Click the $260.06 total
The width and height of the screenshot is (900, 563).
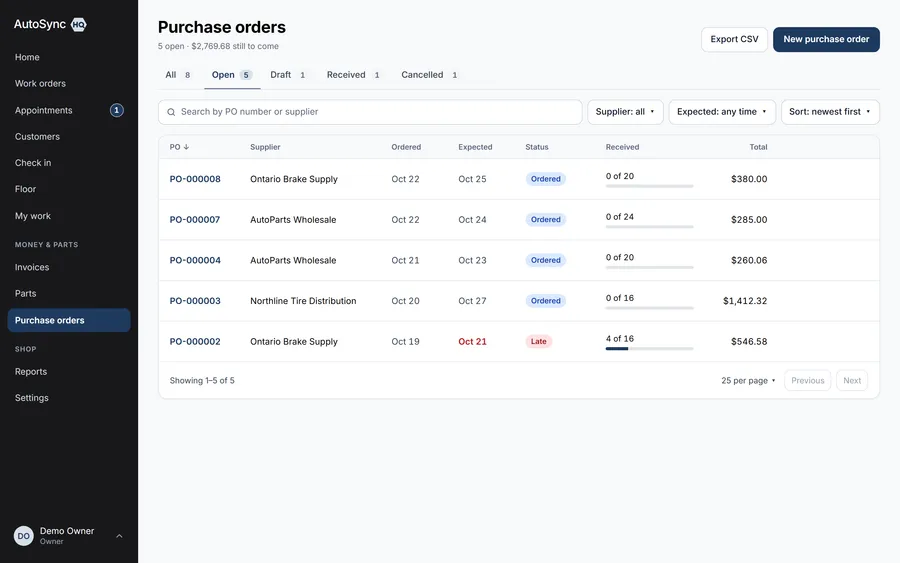click(749, 261)
